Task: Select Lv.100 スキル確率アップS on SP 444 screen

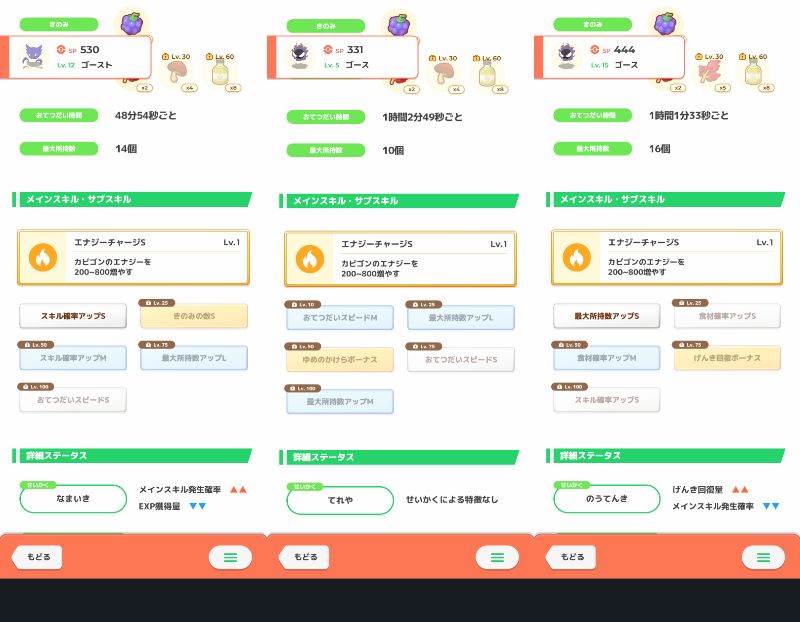Action: coord(607,400)
